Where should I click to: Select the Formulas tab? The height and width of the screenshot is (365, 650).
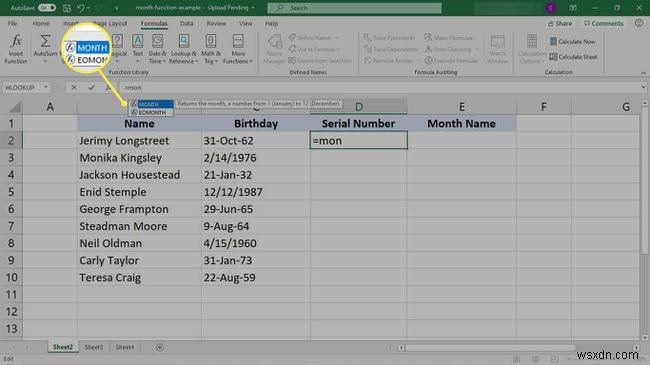154,24
